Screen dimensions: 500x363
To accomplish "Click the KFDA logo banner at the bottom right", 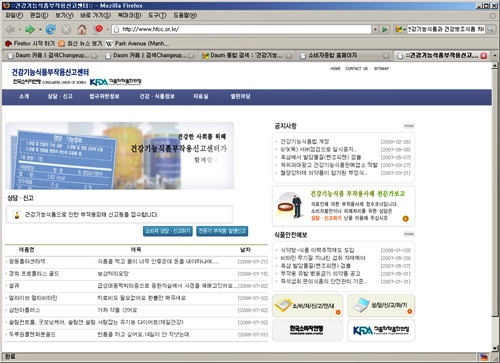I will 381,330.
